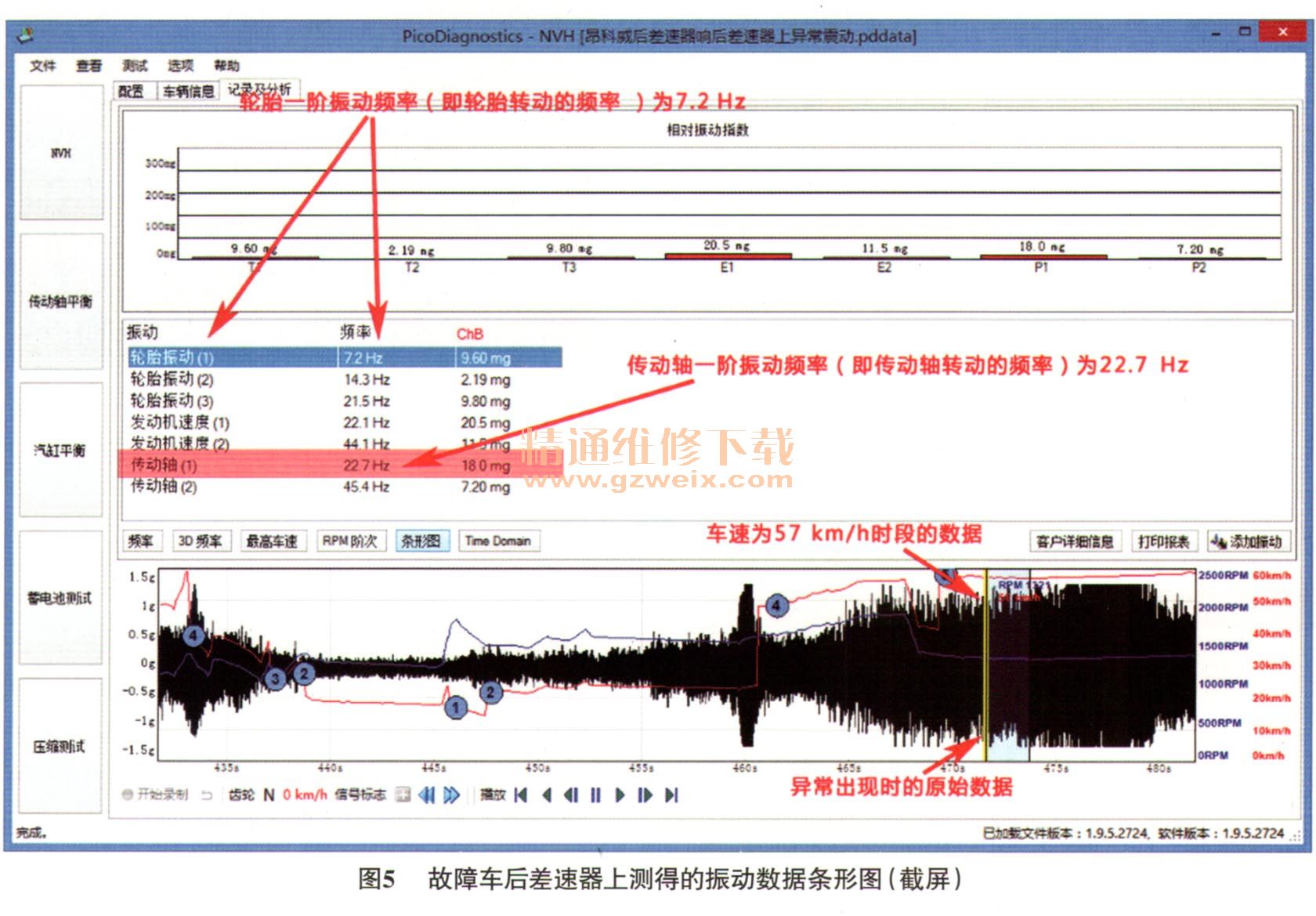Click the 45.4 Hz frequency cell

pos(366,487)
